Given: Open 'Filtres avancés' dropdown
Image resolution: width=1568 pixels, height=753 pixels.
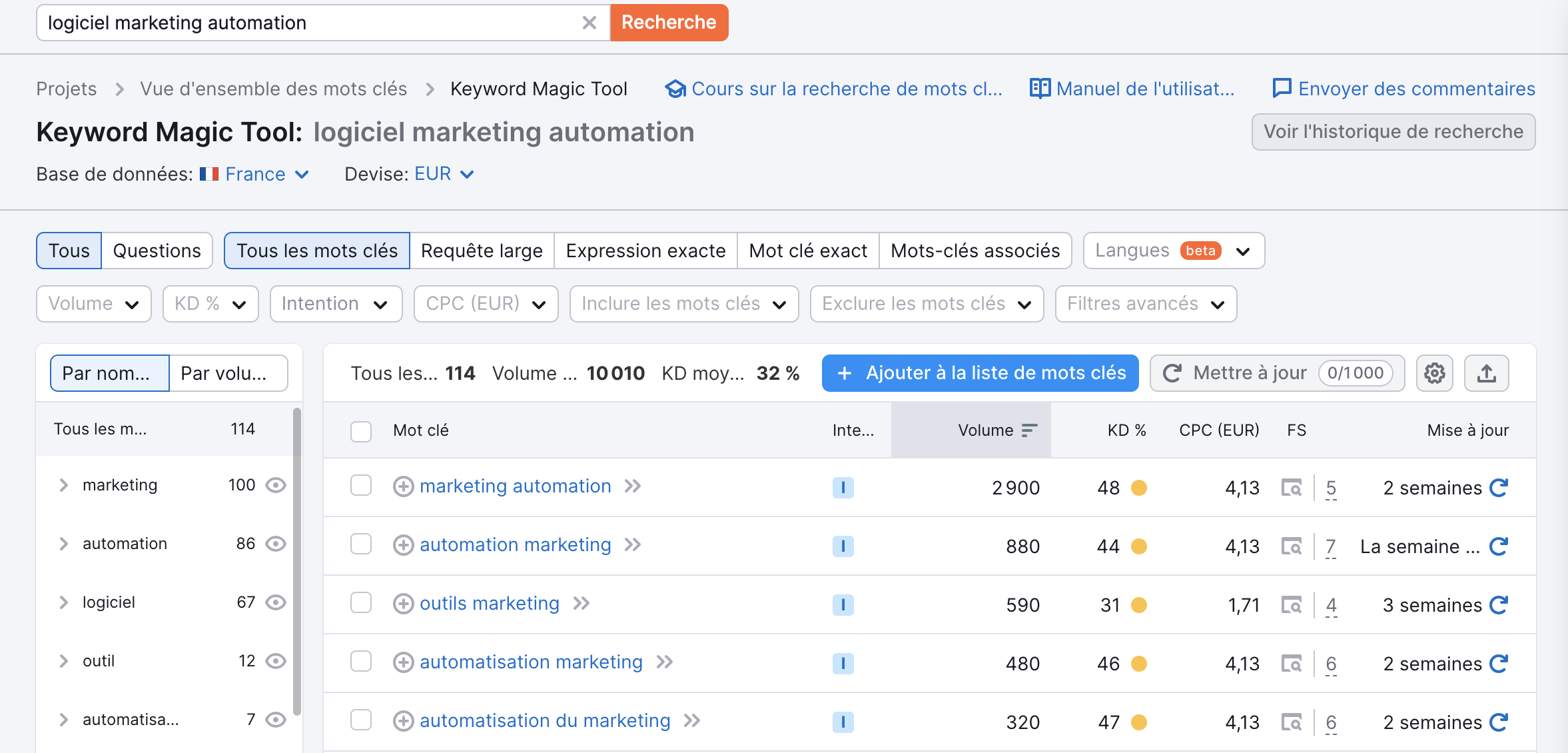Looking at the screenshot, I should click(x=1146, y=304).
